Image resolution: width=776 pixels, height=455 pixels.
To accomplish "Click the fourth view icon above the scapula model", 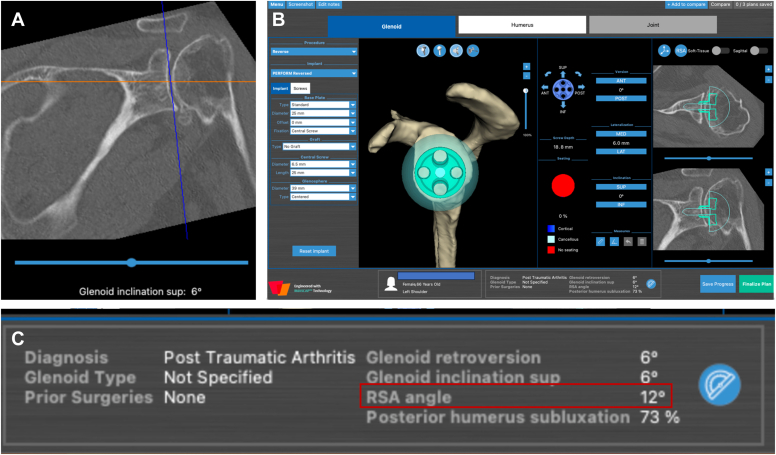I will click(472, 51).
